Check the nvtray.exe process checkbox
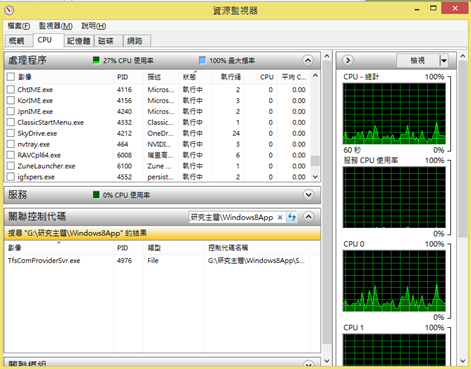This screenshot has width=471, height=369. pyautogui.click(x=11, y=144)
